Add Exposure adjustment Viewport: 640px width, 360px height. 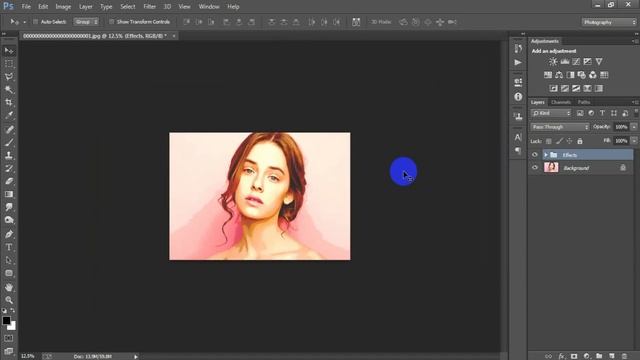(x=587, y=62)
